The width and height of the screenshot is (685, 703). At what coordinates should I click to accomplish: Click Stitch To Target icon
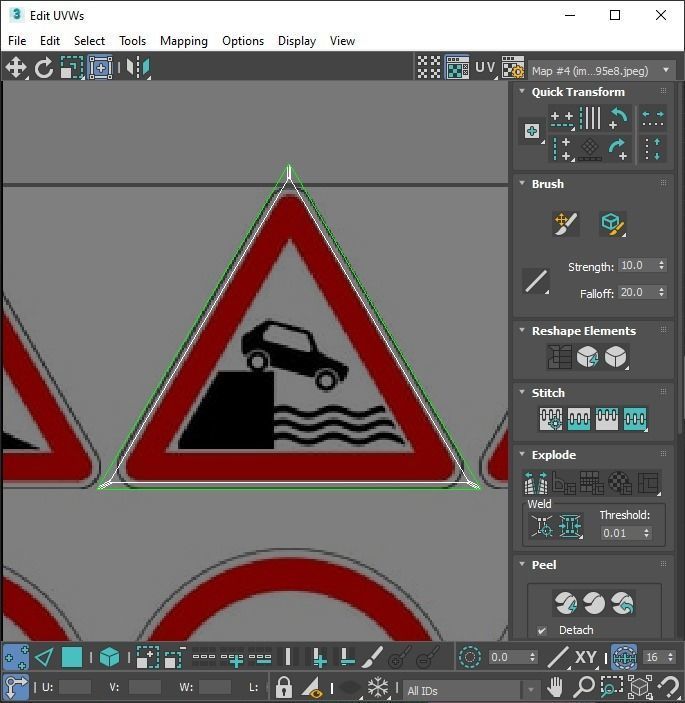(x=551, y=419)
